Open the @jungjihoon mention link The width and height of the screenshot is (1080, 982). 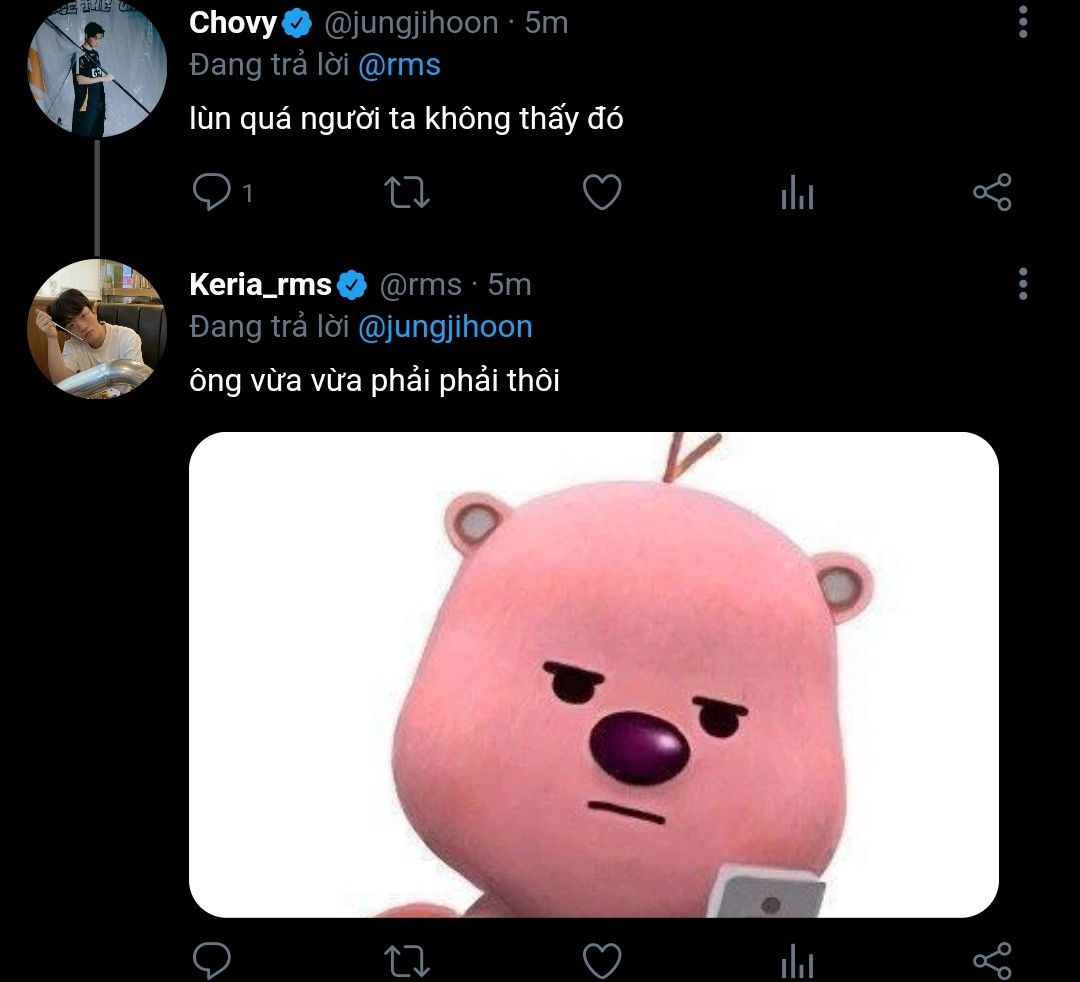pos(446,327)
